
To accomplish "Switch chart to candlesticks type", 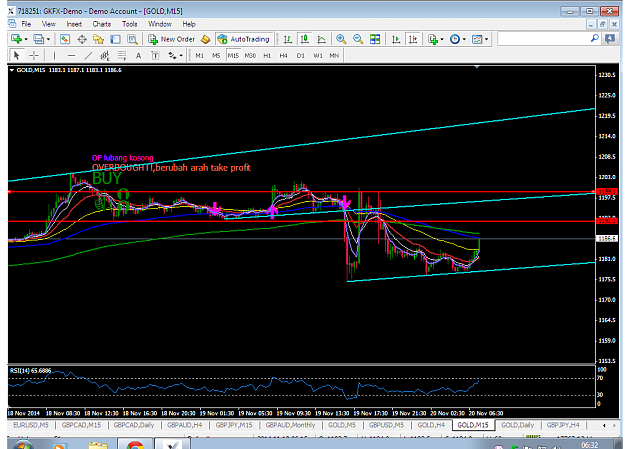I will pyautogui.click(x=305, y=39).
